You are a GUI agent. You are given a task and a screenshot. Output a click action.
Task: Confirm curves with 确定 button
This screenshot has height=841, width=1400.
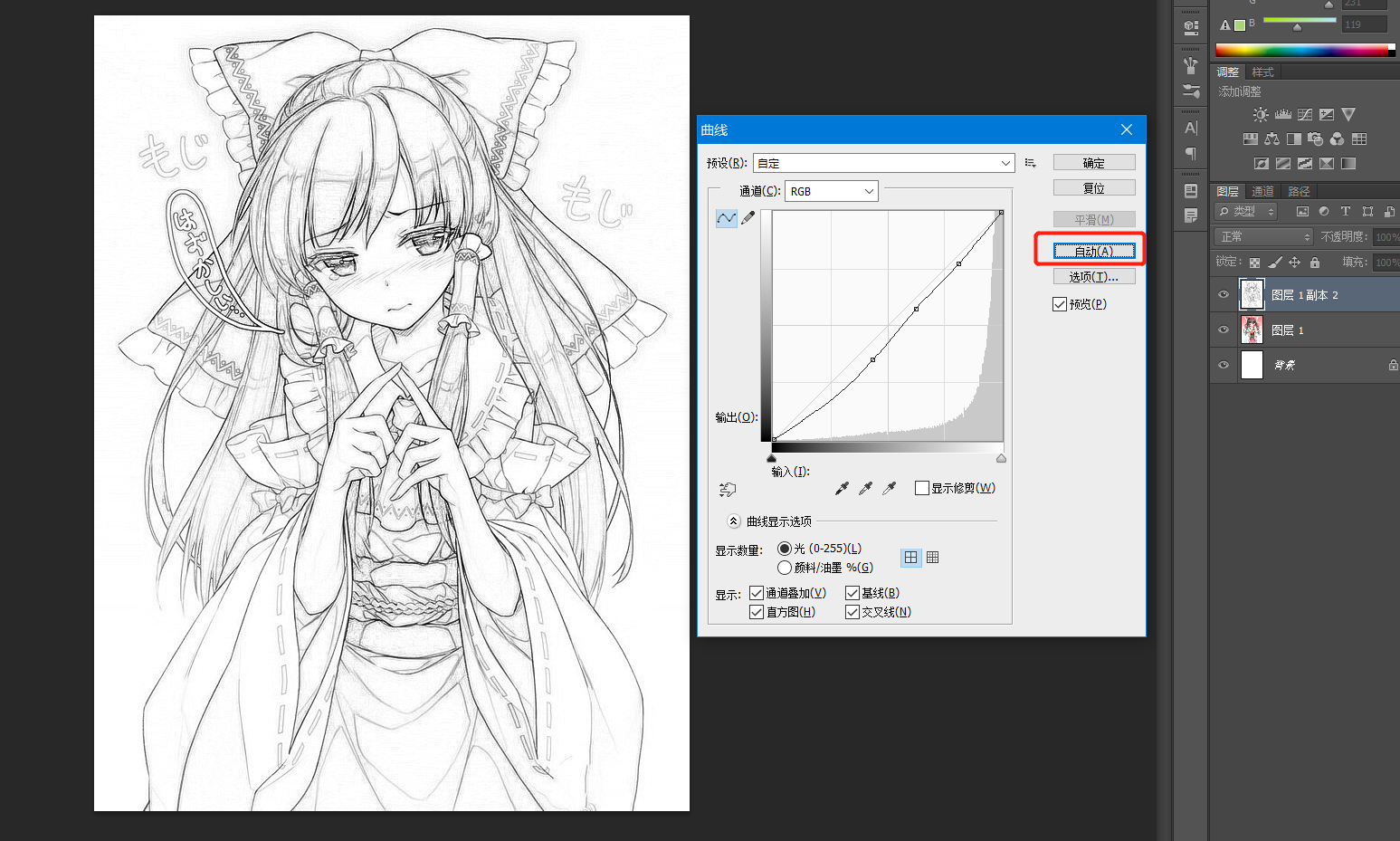coord(1094,163)
